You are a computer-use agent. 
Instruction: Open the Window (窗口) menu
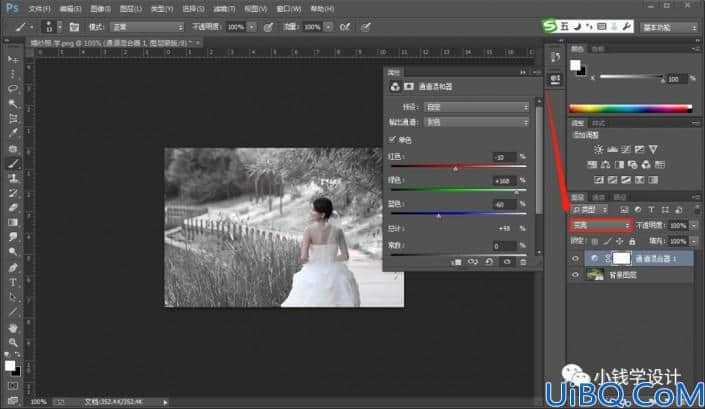[x=289, y=9]
